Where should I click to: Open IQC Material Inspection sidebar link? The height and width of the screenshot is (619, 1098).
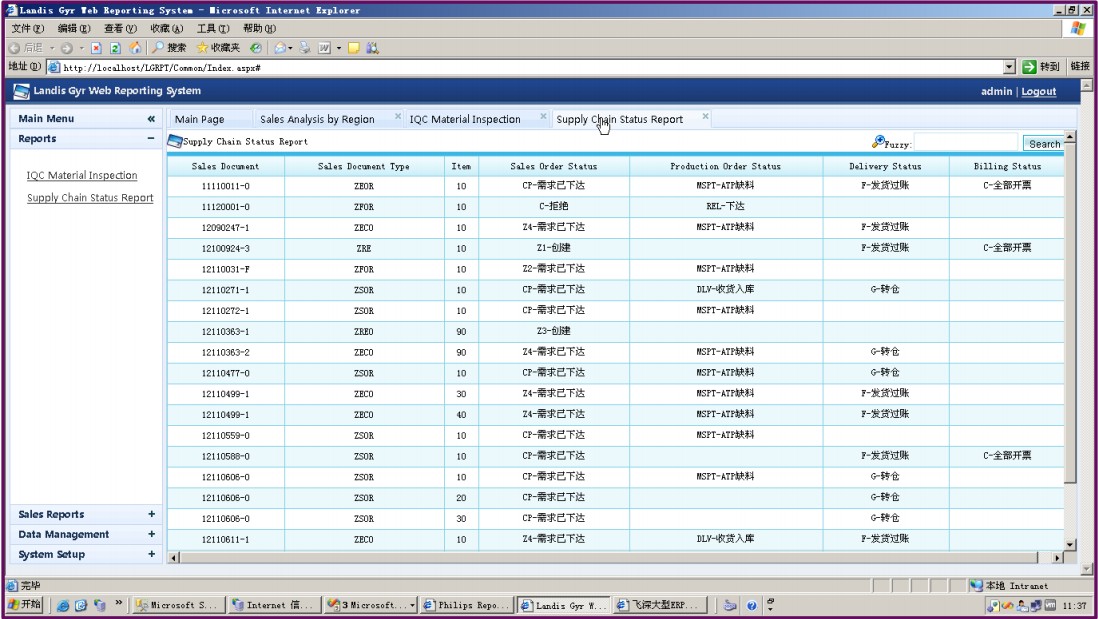82,176
